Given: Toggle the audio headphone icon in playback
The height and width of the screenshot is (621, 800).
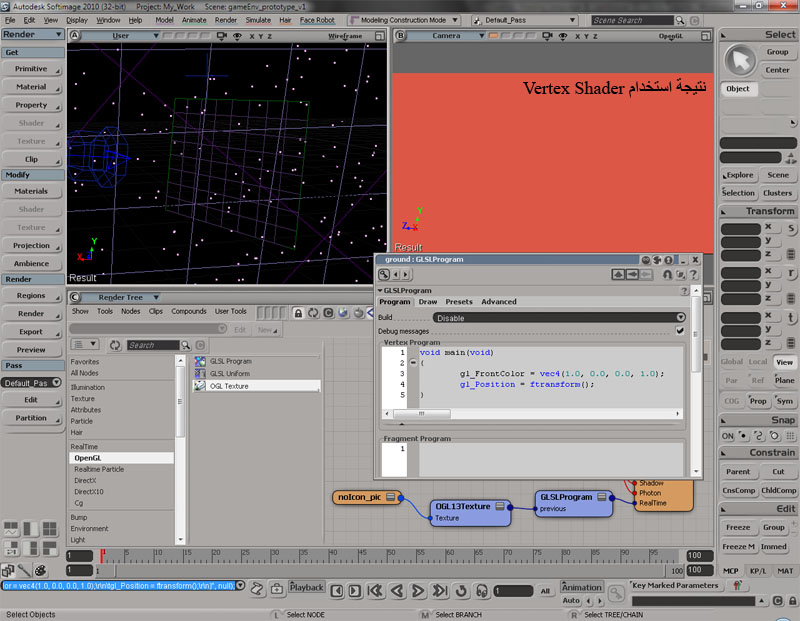Looking at the screenshot, I should pyautogui.click(x=482, y=591).
